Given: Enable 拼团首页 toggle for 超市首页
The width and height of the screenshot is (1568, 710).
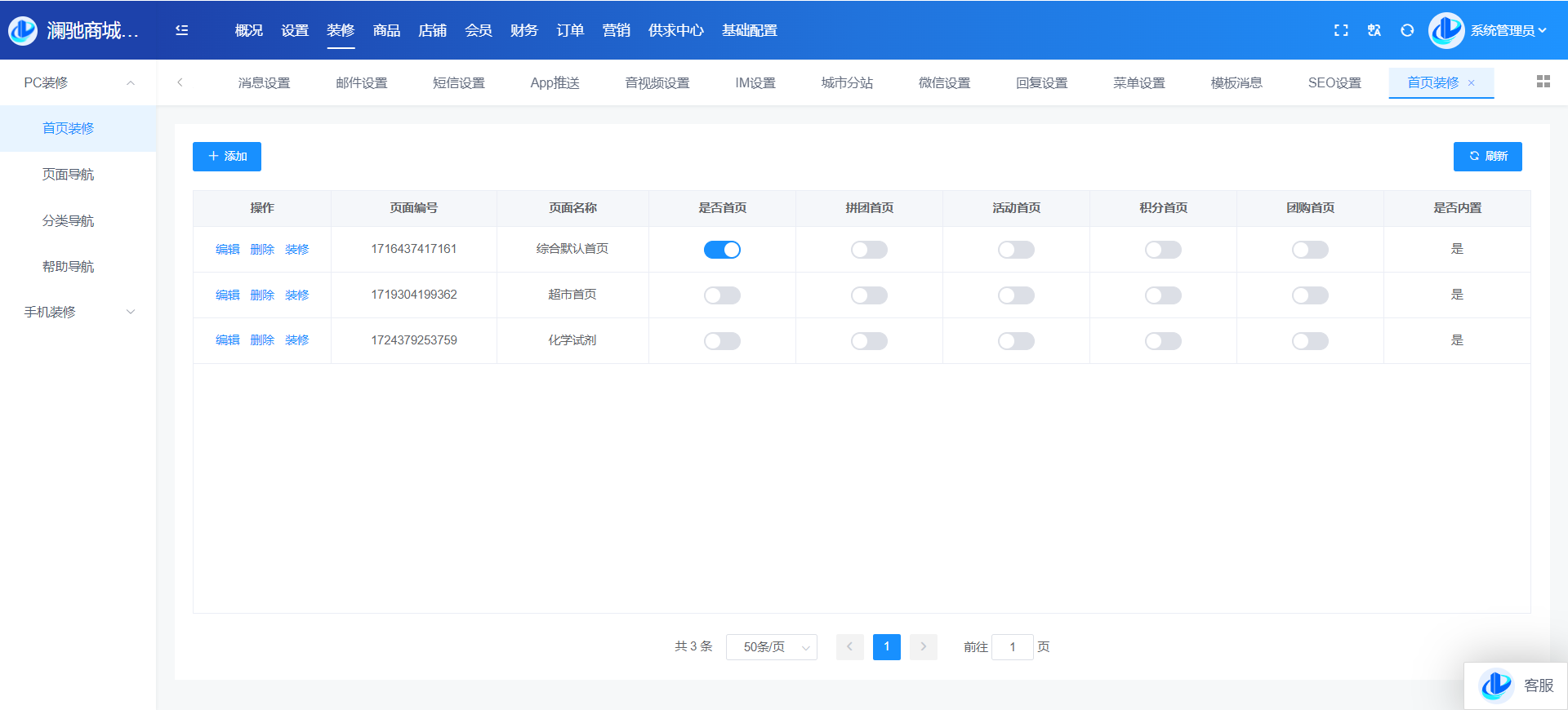Looking at the screenshot, I should (x=869, y=295).
